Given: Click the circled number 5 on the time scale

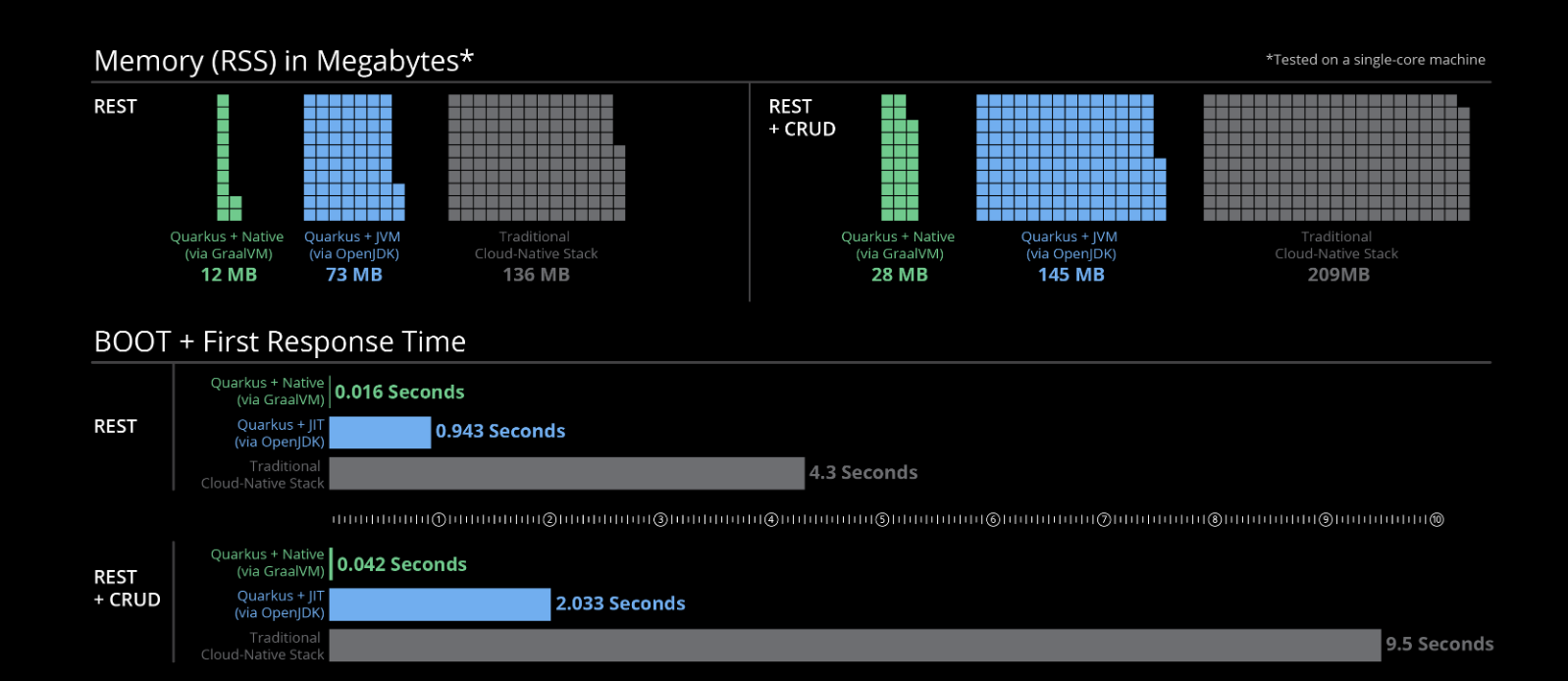Looking at the screenshot, I should click(x=882, y=519).
